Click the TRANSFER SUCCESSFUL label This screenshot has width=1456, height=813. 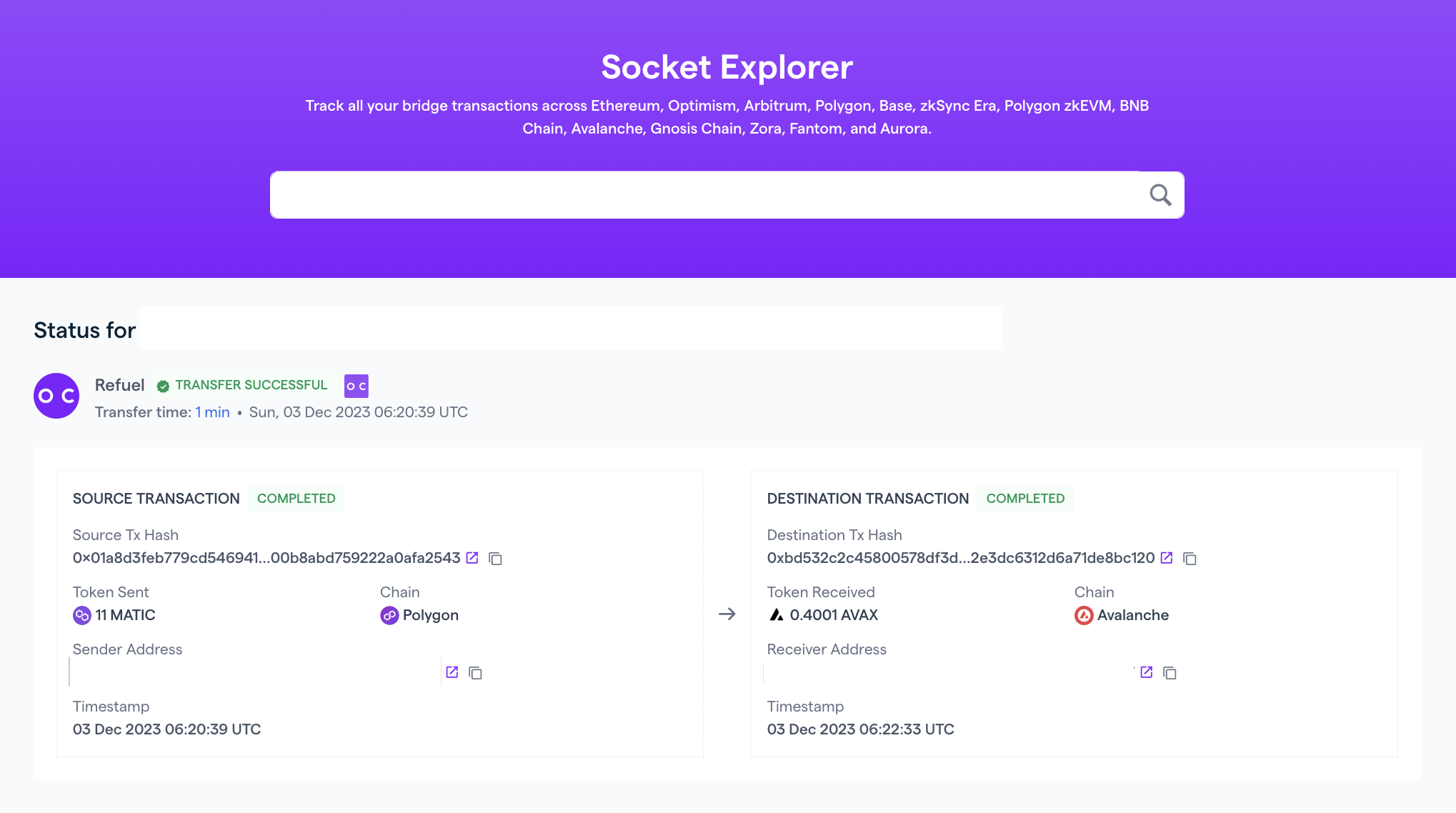coord(251,384)
